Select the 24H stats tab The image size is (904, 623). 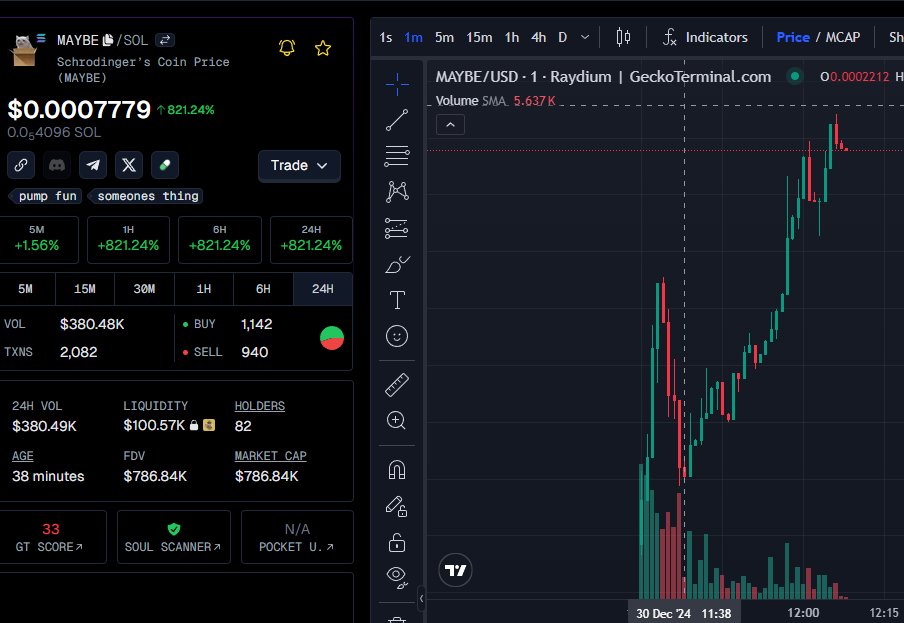click(x=323, y=289)
